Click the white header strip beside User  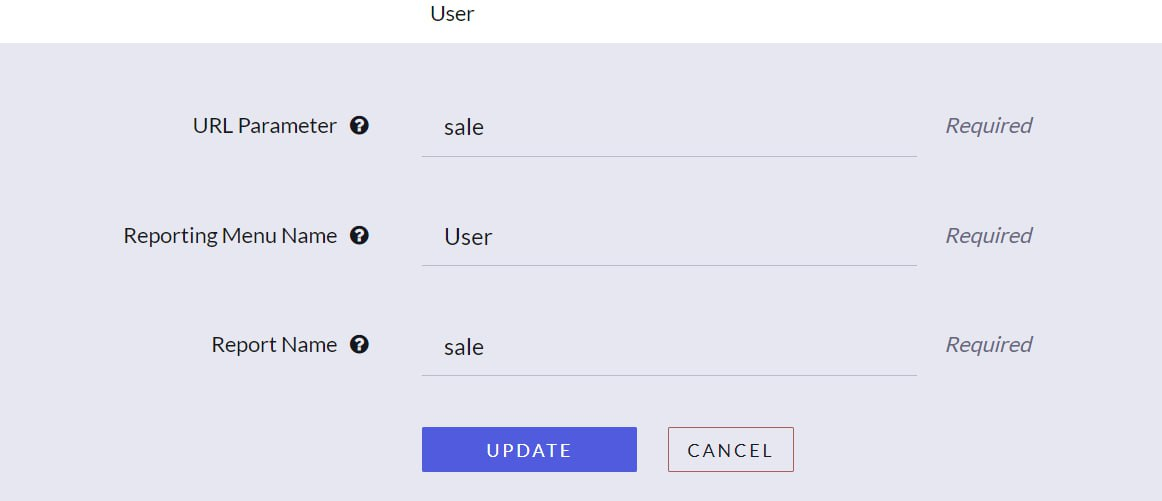pyautogui.click(x=815, y=21)
